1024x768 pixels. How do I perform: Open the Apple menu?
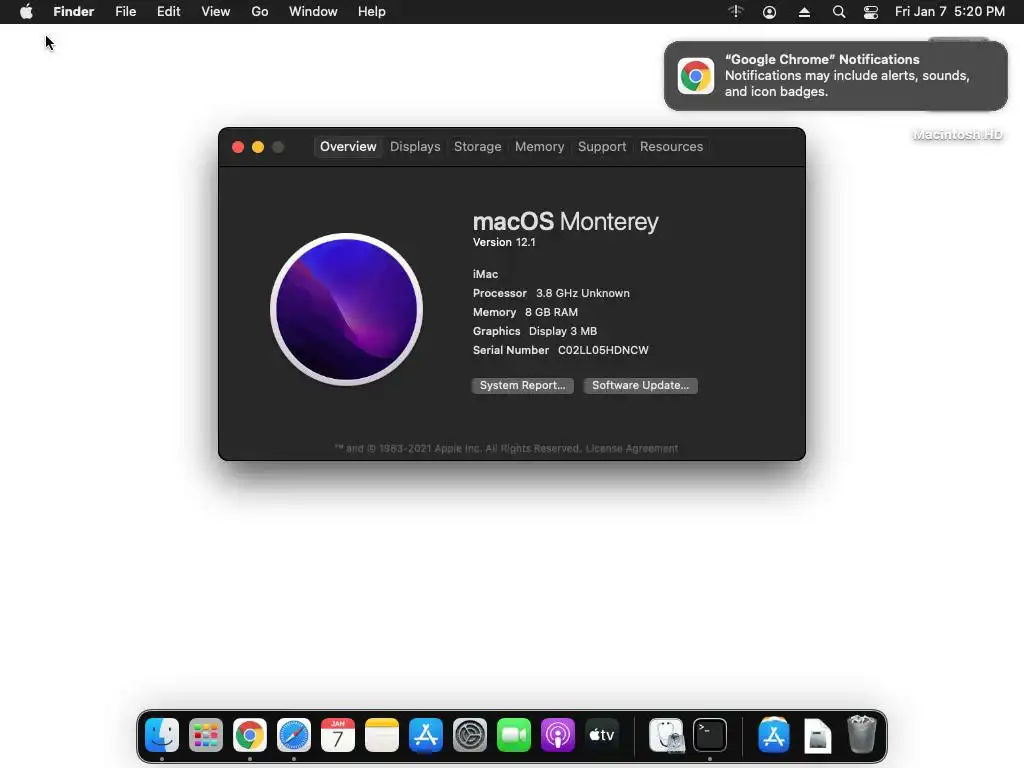[26, 12]
